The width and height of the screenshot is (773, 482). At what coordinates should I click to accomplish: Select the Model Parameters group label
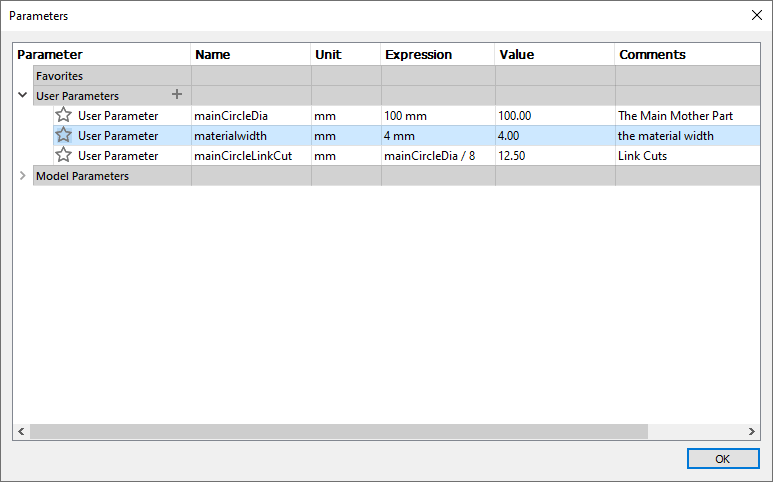point(82,176)
